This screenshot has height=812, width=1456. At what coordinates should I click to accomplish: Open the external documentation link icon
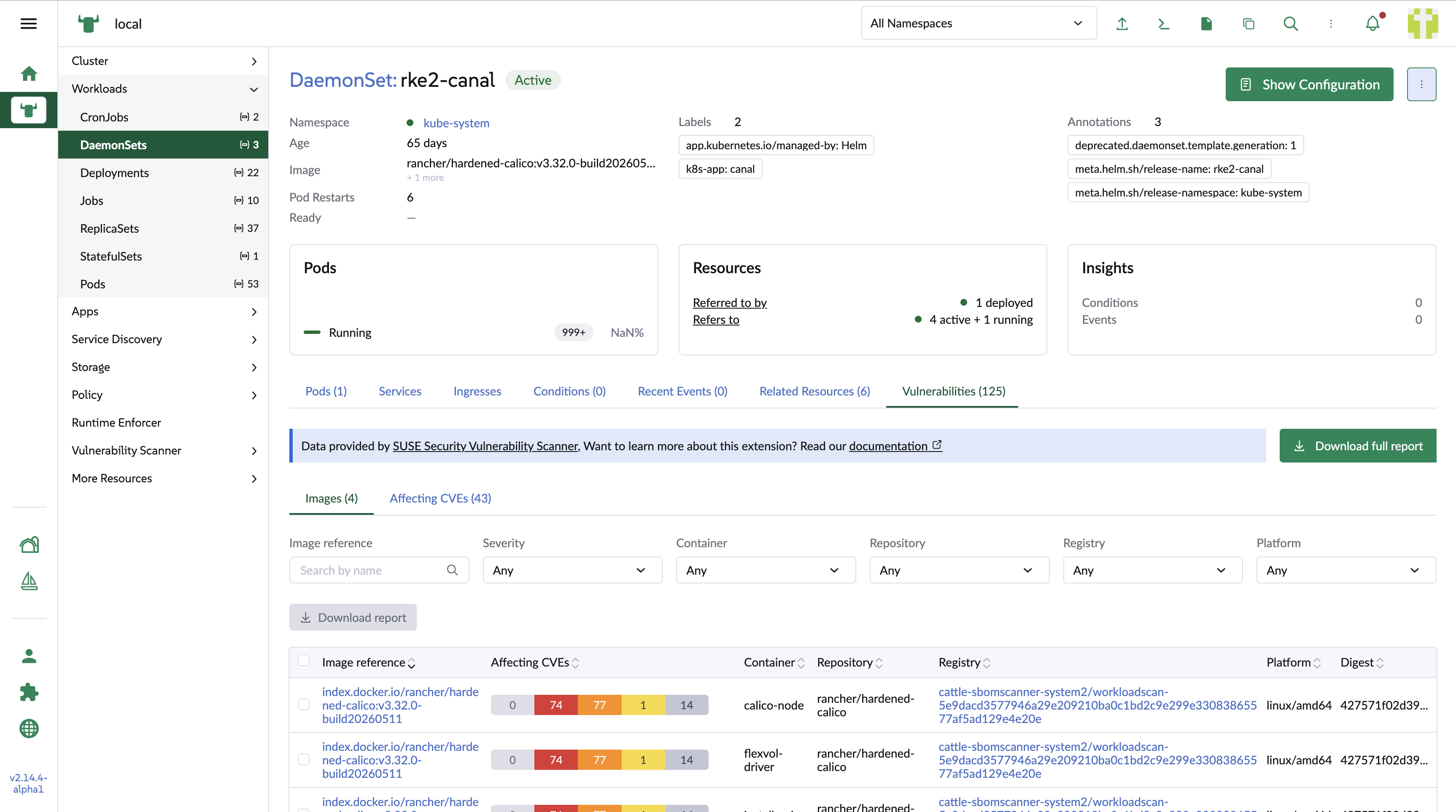pyautogui.click(x=937, y=445)
